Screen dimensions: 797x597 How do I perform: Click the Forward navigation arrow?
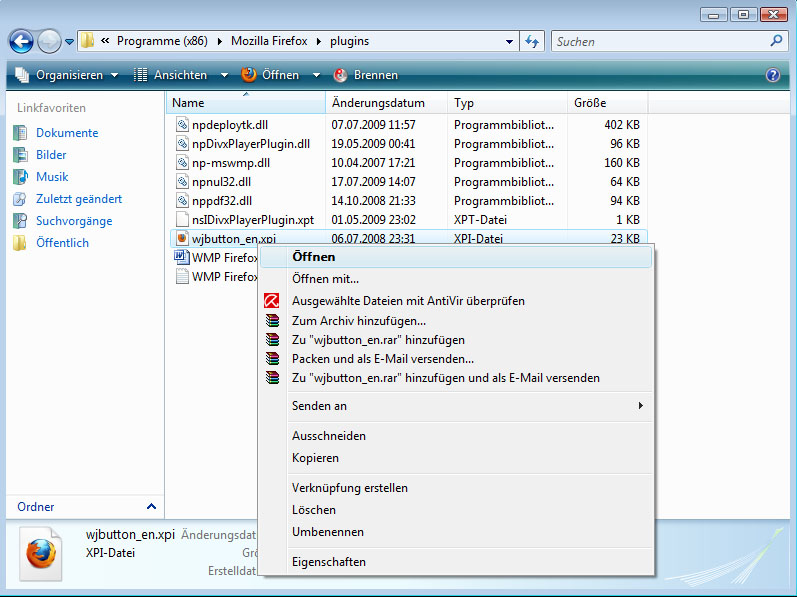tap(49, 42)
